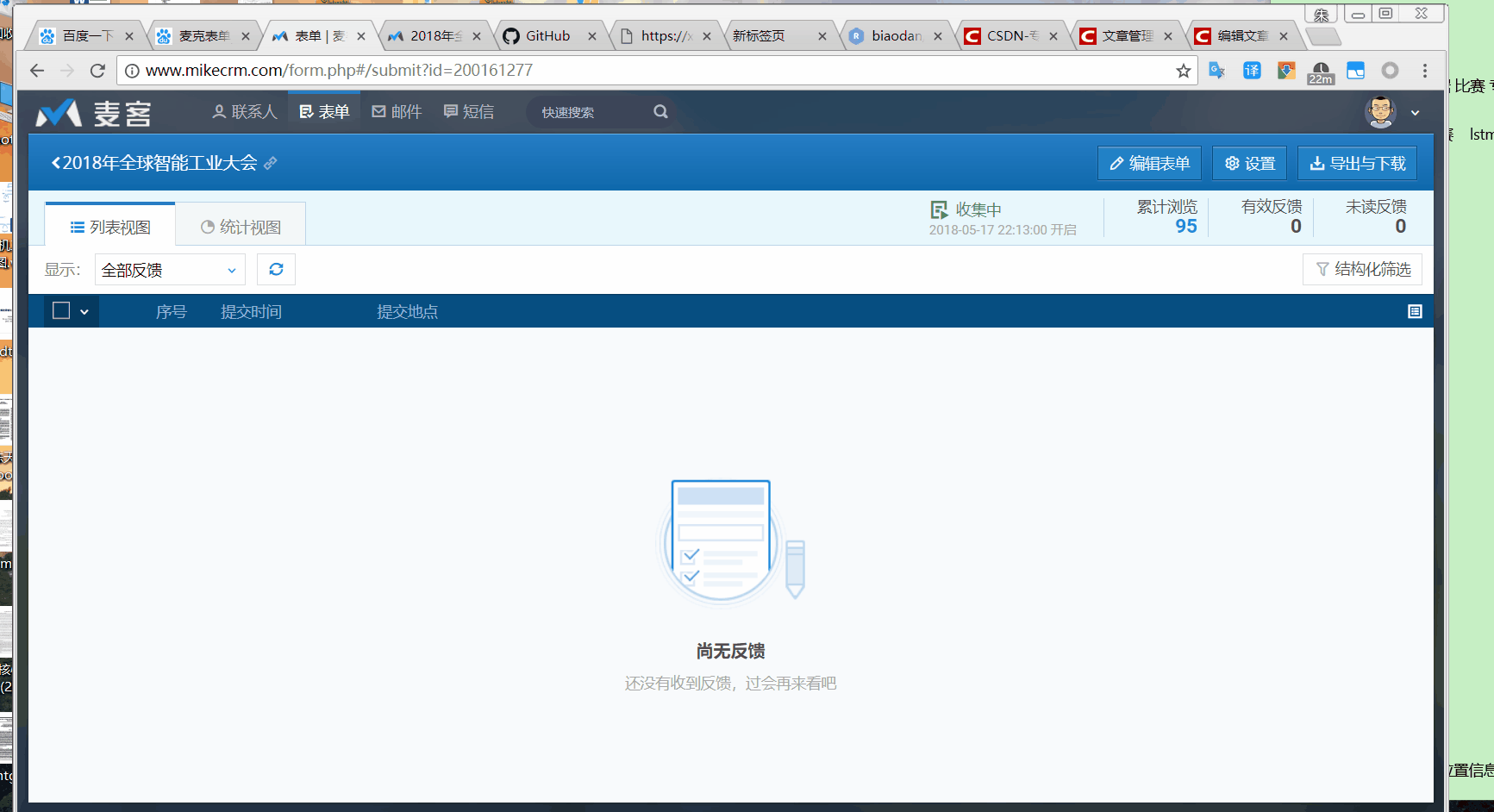Open the 邮件 menu

[397, 112]
